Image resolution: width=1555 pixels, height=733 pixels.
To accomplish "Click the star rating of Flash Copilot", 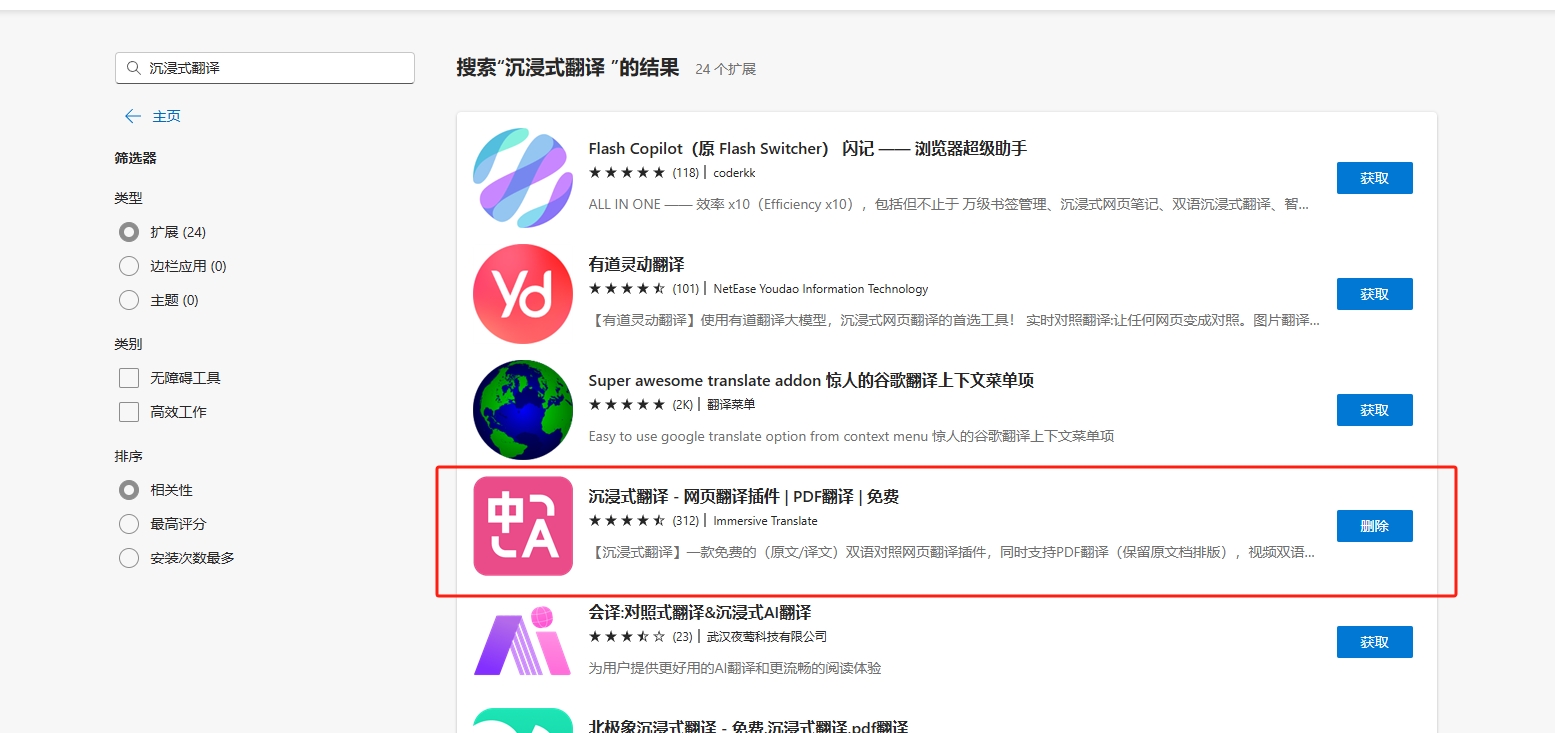I will pyautogui.click(x=627, y=173).
